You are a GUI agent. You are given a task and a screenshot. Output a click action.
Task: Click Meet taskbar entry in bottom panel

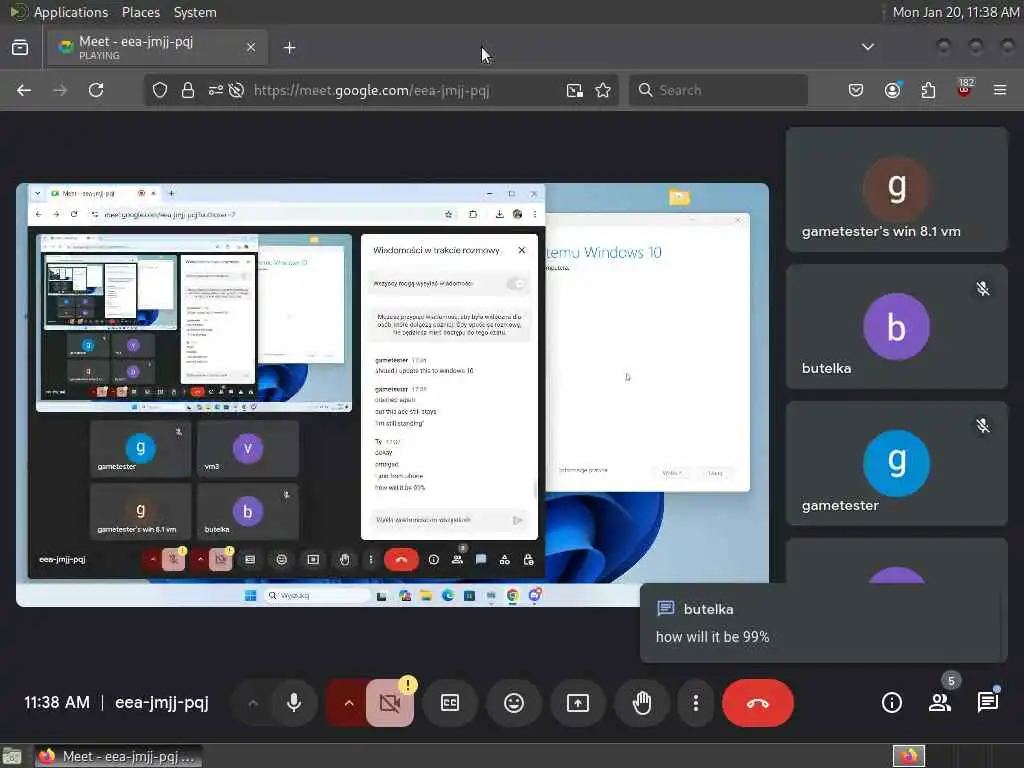(x=118, y=756)
